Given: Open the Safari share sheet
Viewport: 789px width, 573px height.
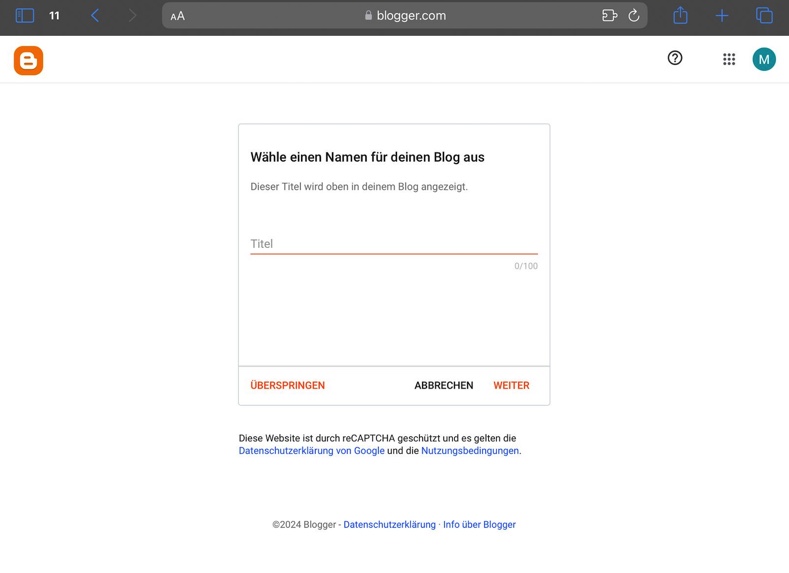Looking at the screenshot, I should pos(680,15).
